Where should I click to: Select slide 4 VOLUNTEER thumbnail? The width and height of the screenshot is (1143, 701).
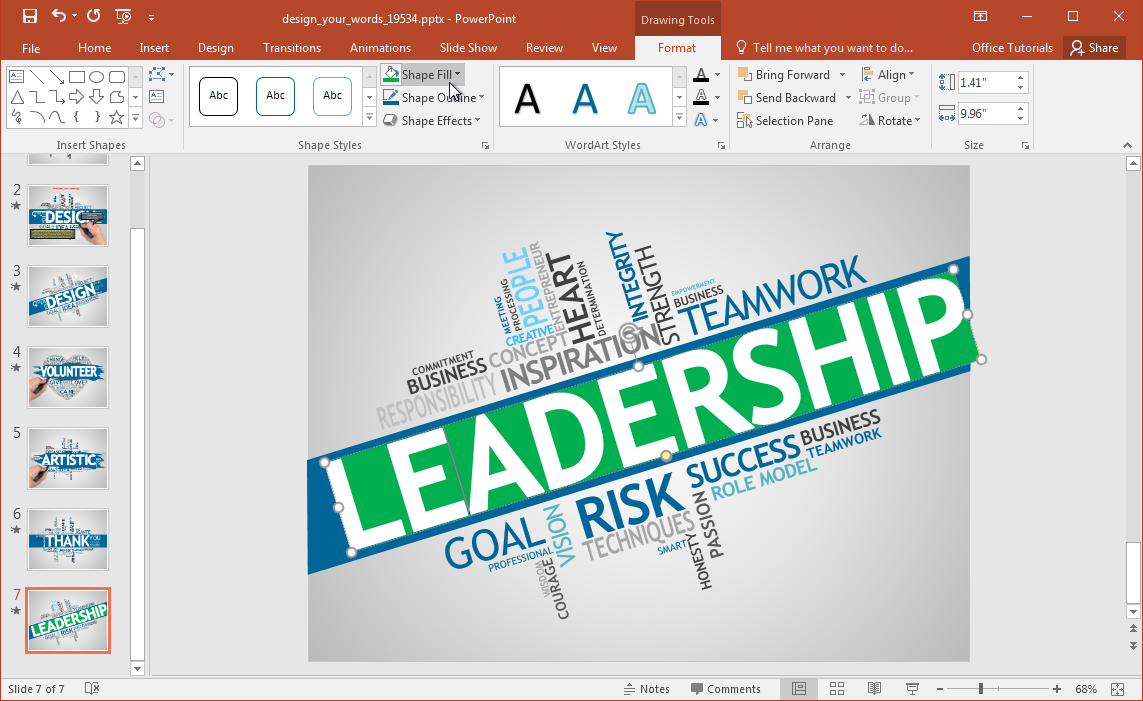coord(68,377)
